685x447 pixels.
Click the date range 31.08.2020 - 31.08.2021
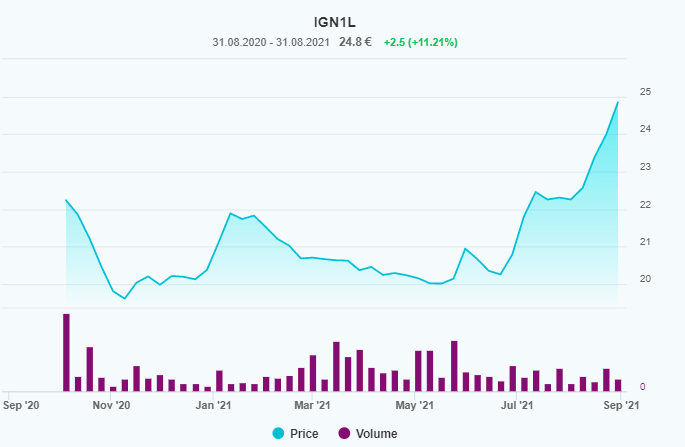[x=271, y=42]
